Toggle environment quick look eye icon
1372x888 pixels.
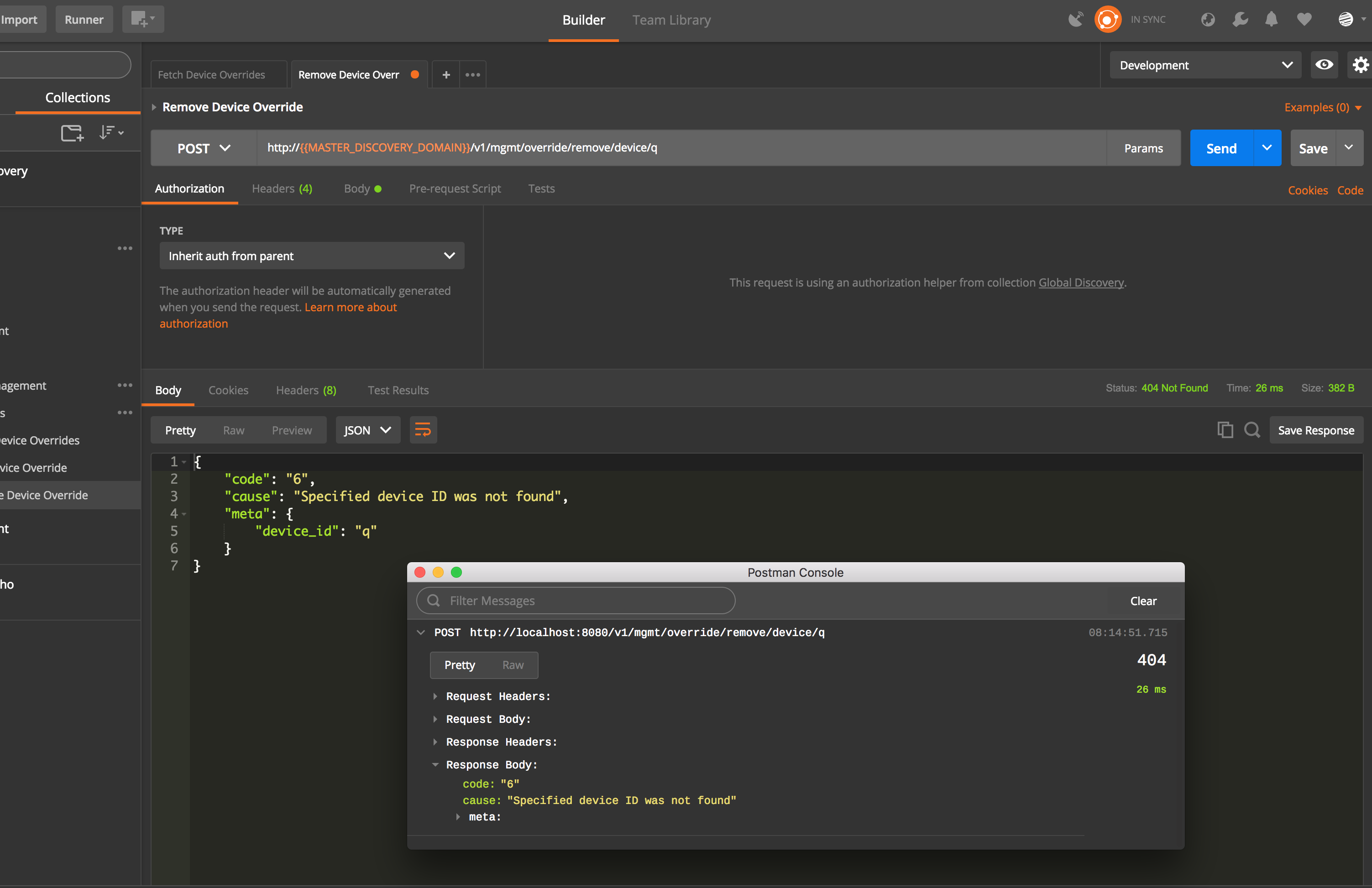1324,64
